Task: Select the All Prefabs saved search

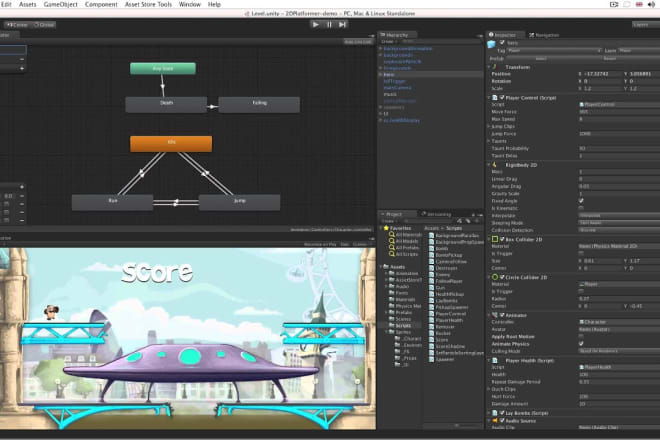Action: [404, 248]
